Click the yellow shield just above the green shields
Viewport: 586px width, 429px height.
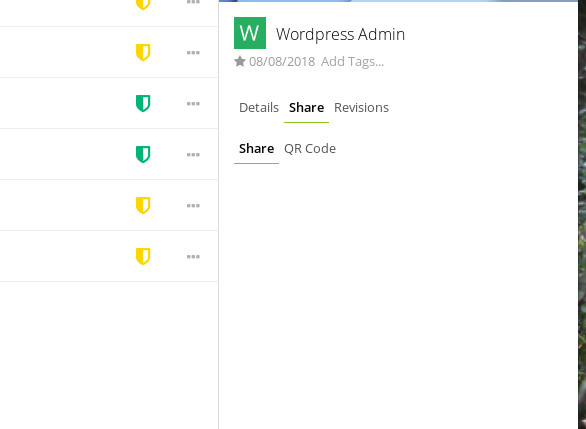[143, 52]
